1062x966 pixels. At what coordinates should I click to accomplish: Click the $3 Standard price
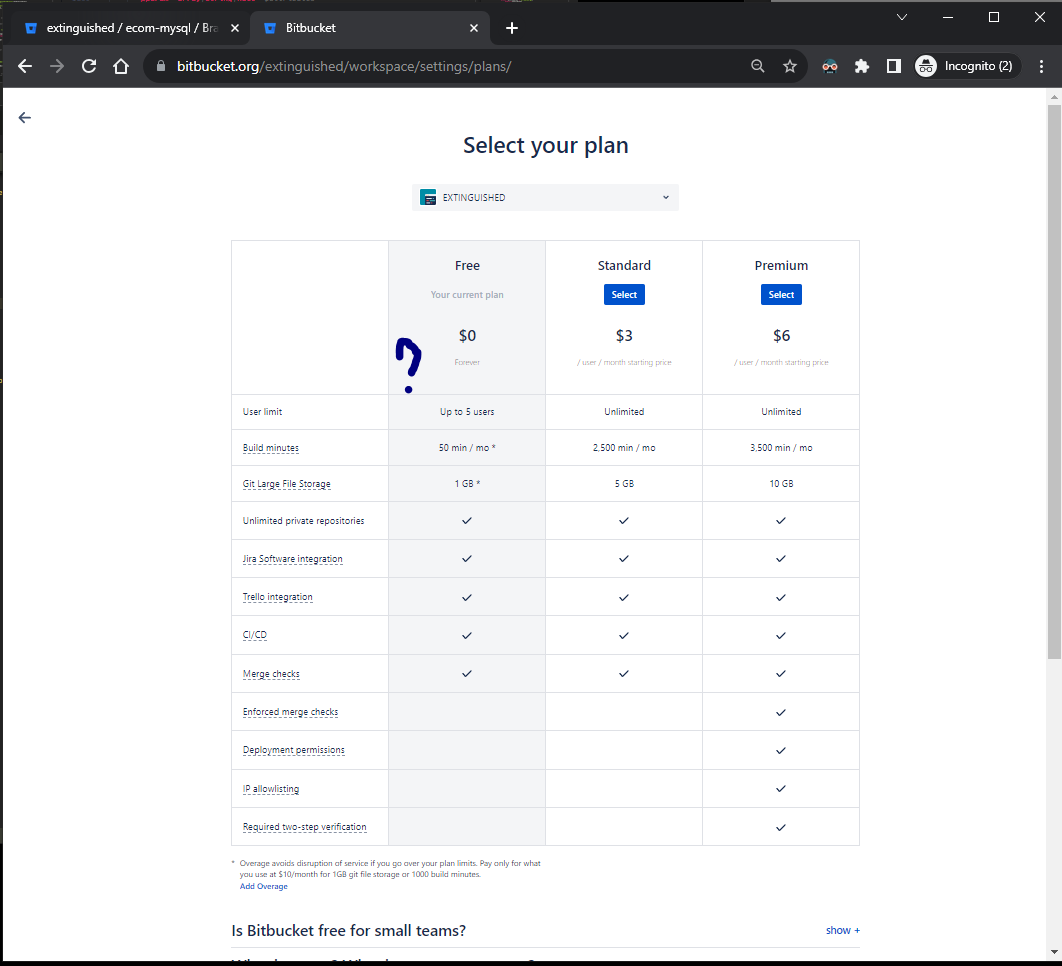tap(624, 335)
